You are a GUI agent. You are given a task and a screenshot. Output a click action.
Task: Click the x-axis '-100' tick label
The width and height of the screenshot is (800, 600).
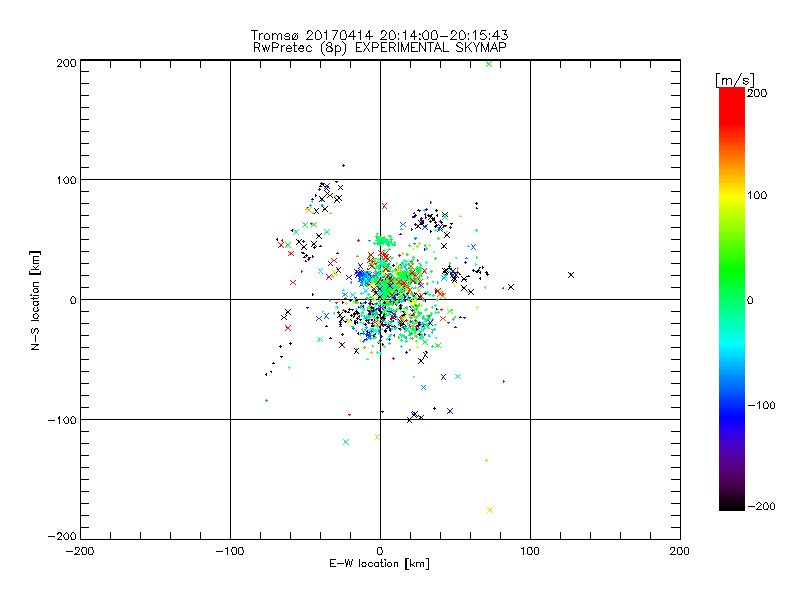click(x=230, y=551)
